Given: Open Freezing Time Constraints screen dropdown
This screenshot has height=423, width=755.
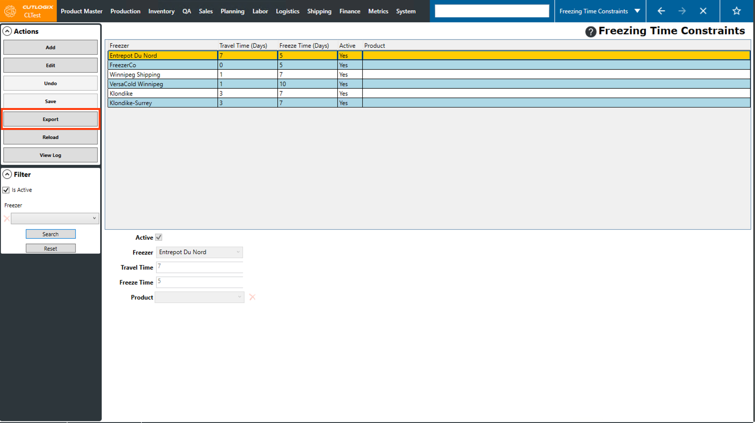Looking at the screenshot, I should [637, 11].
